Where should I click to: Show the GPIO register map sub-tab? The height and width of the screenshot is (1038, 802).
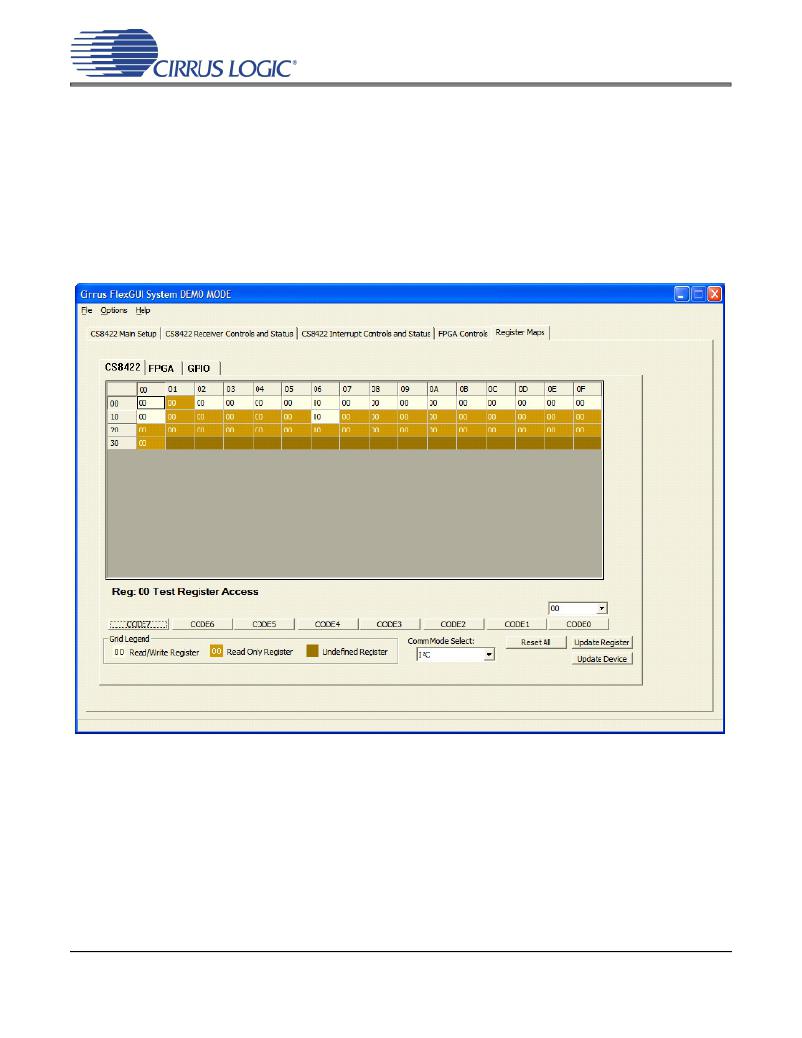point(199,369)
